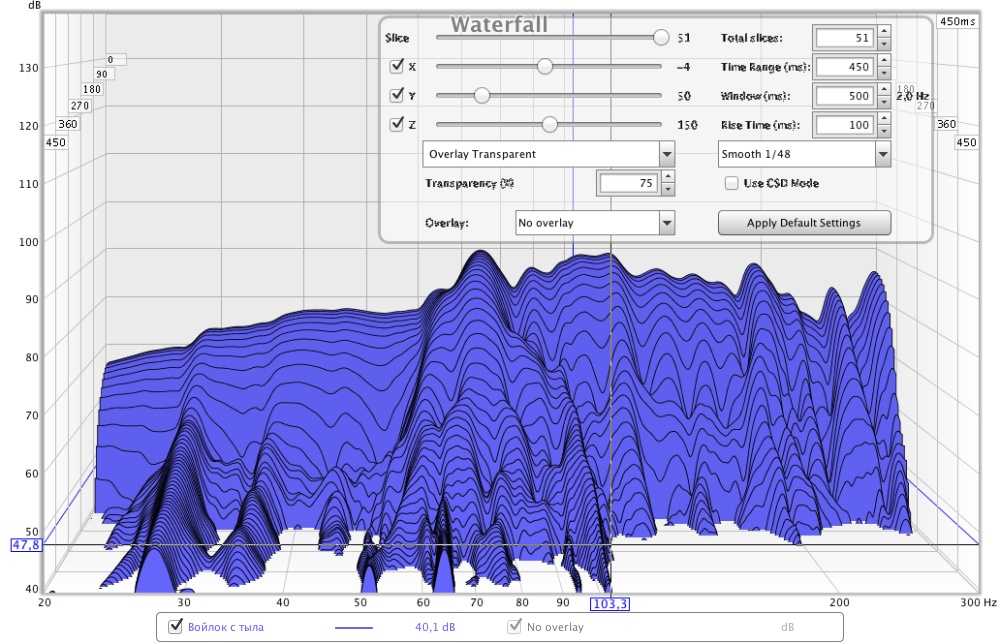Toggle the Y axis checkbox
The width and height of the screenshot is (1000, 643).
pos(396,96)
